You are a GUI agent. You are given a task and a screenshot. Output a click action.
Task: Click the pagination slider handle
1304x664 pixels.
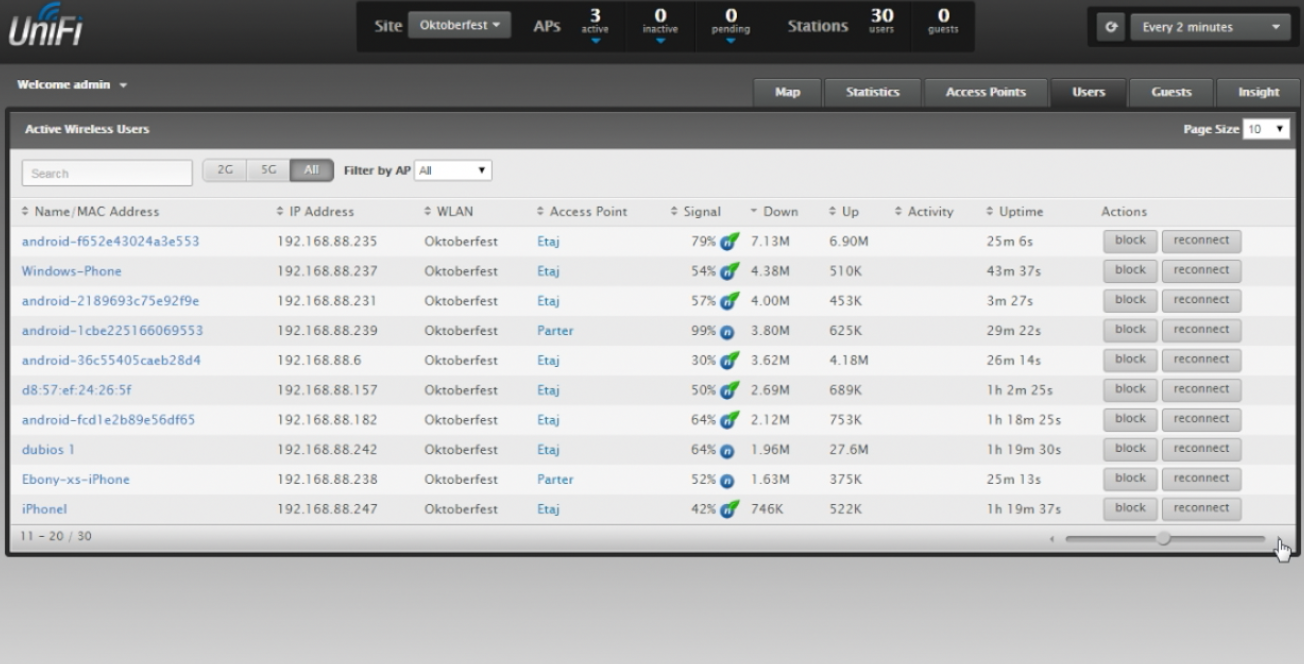[1163, 538]
